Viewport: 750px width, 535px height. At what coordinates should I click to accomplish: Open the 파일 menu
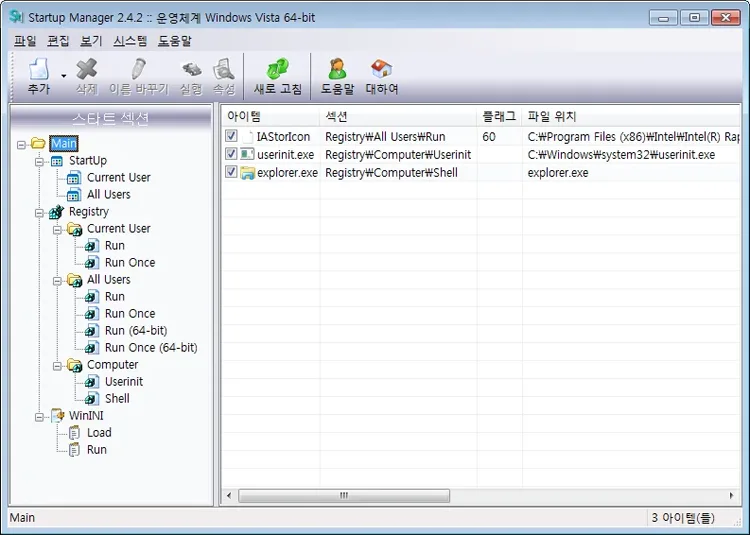pyautogui.click(x=25, y=41)
